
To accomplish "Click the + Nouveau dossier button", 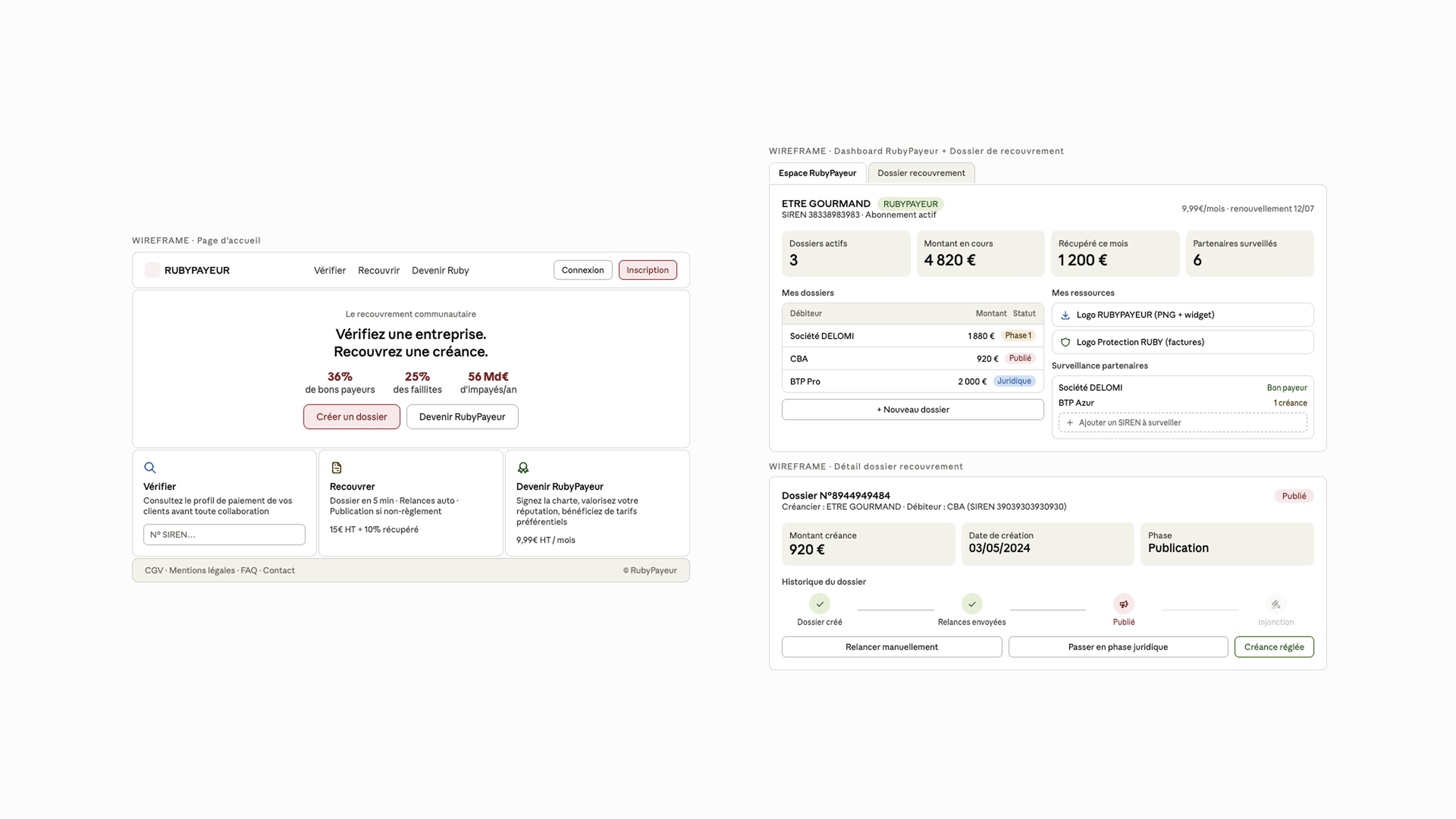I will 913,409.
